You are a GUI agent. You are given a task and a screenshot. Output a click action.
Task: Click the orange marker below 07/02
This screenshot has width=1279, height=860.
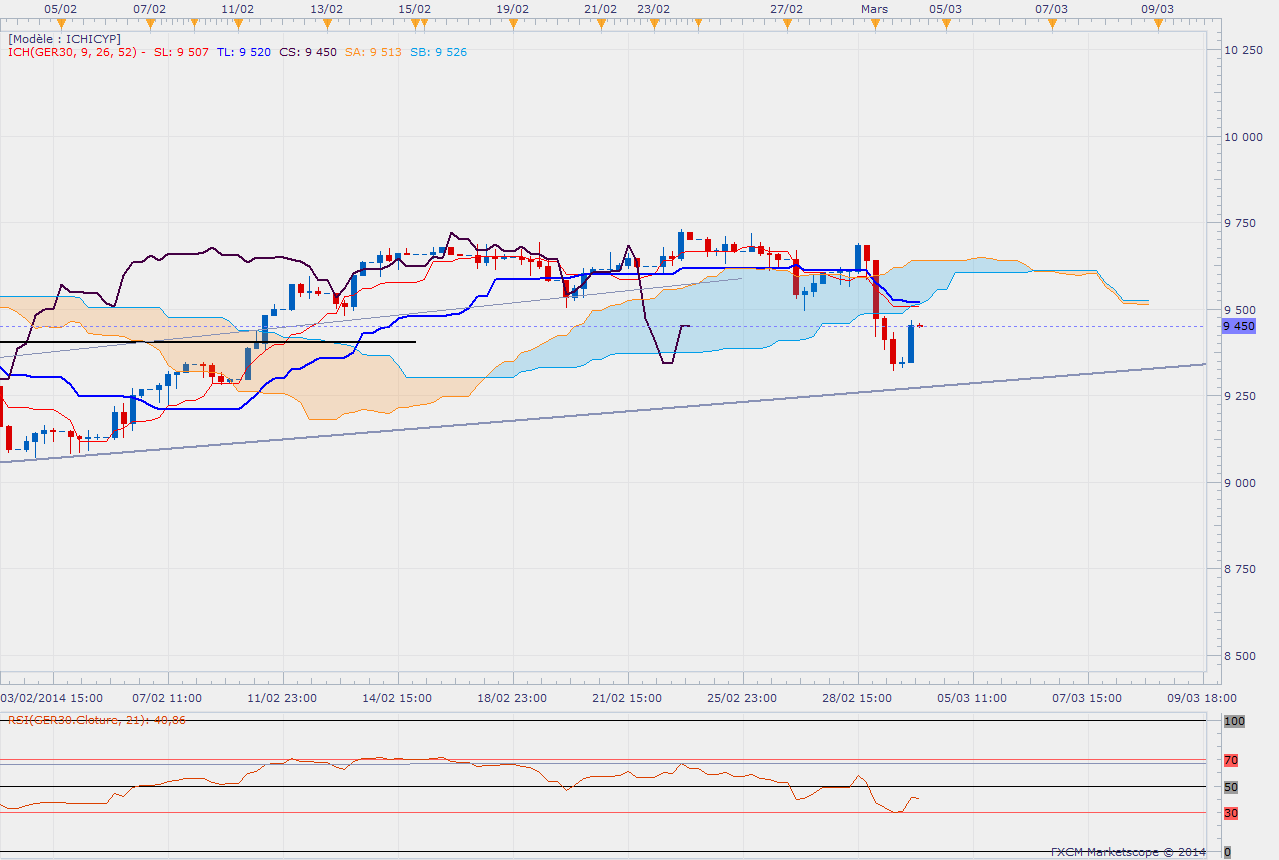149,23
